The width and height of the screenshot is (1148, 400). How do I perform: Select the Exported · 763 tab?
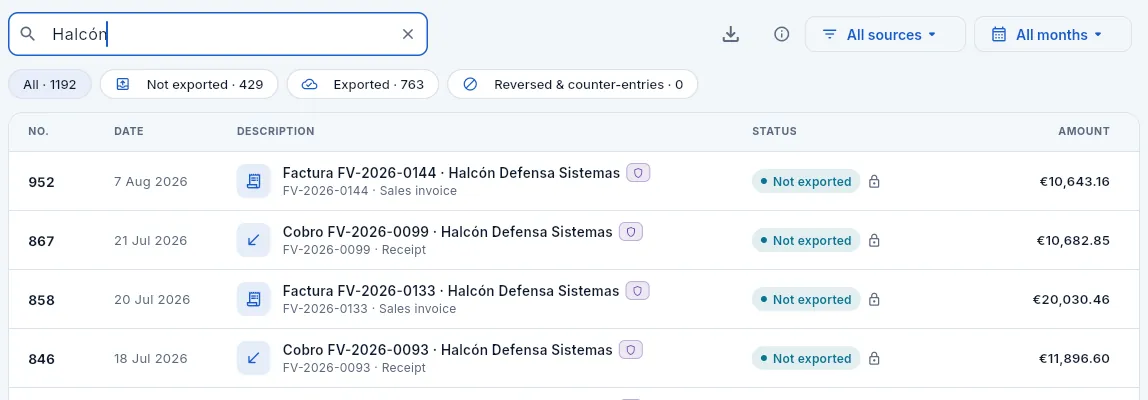tap(362, 84)
